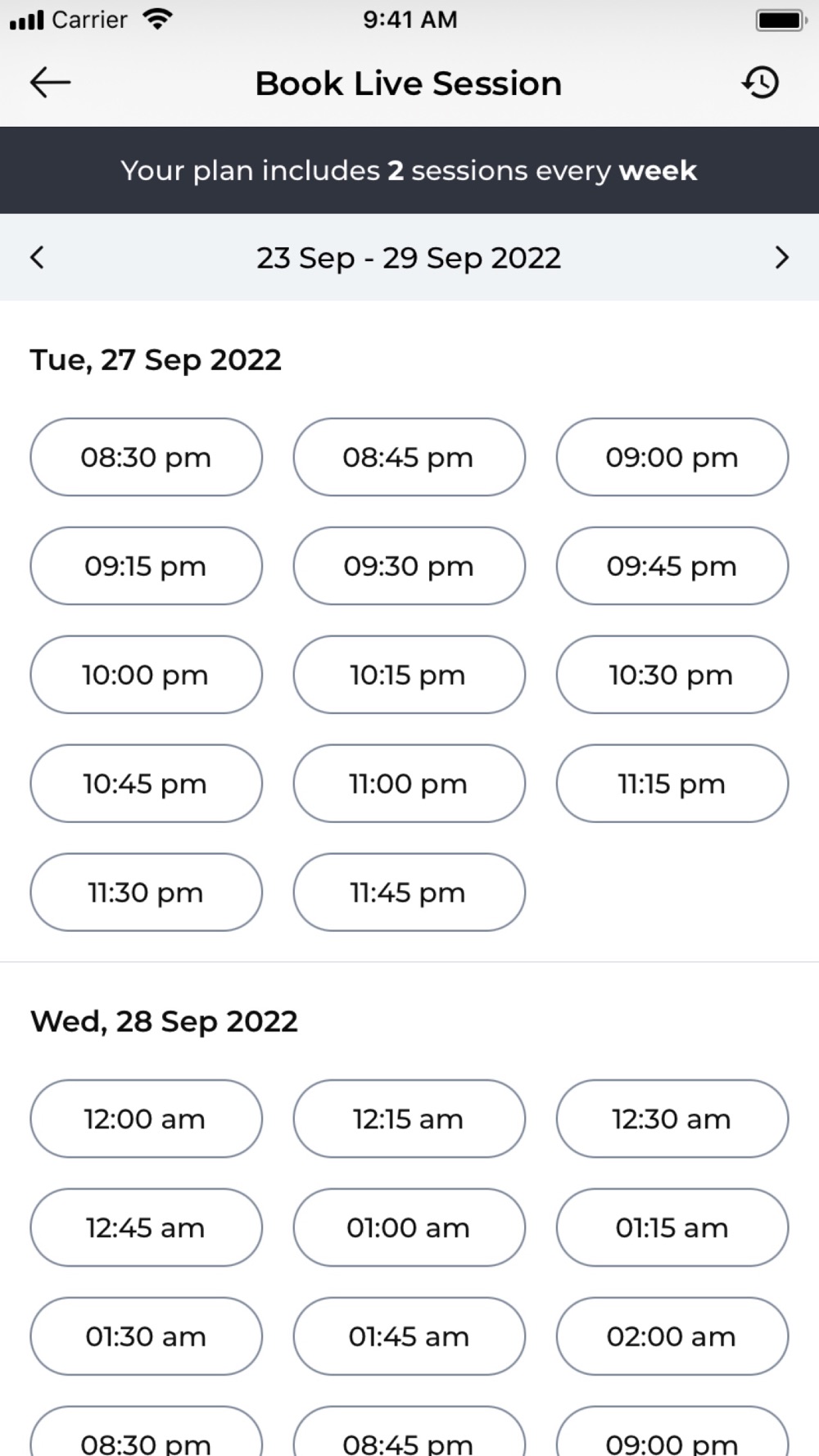Pick 12:00 am slot on Wednesday

(147, 1119)
